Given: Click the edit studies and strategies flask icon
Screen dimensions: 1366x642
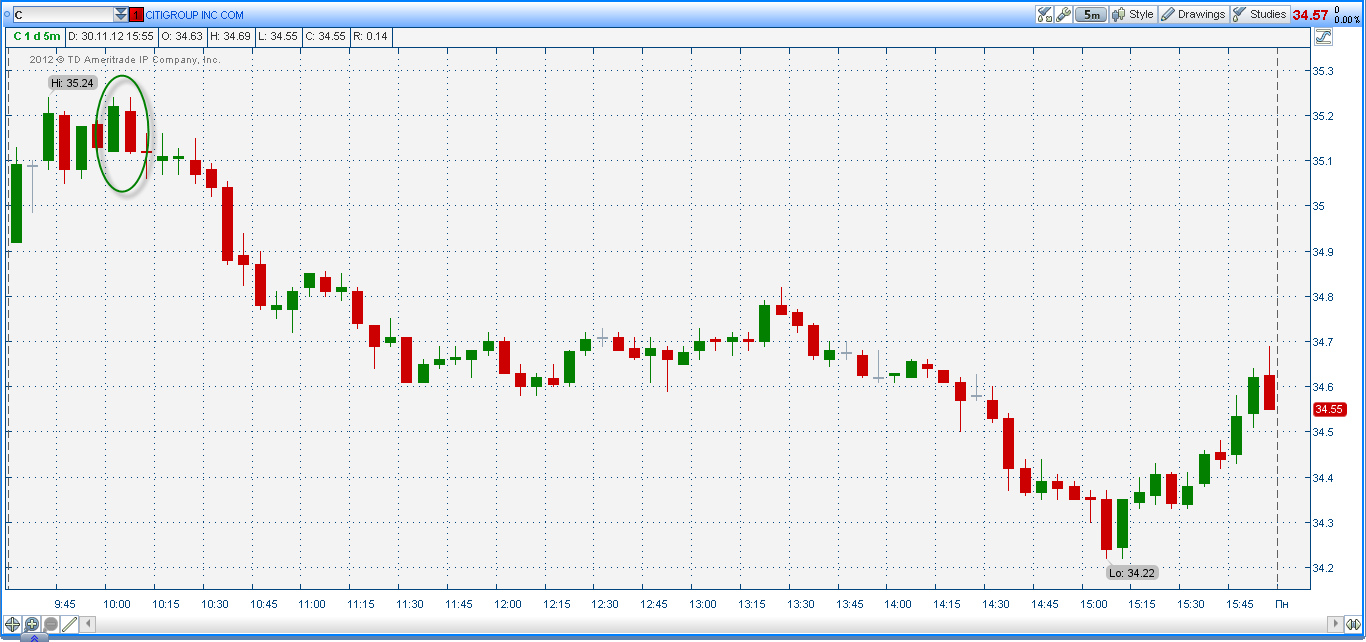Looking at the screenshot, I should point(1045,14).
